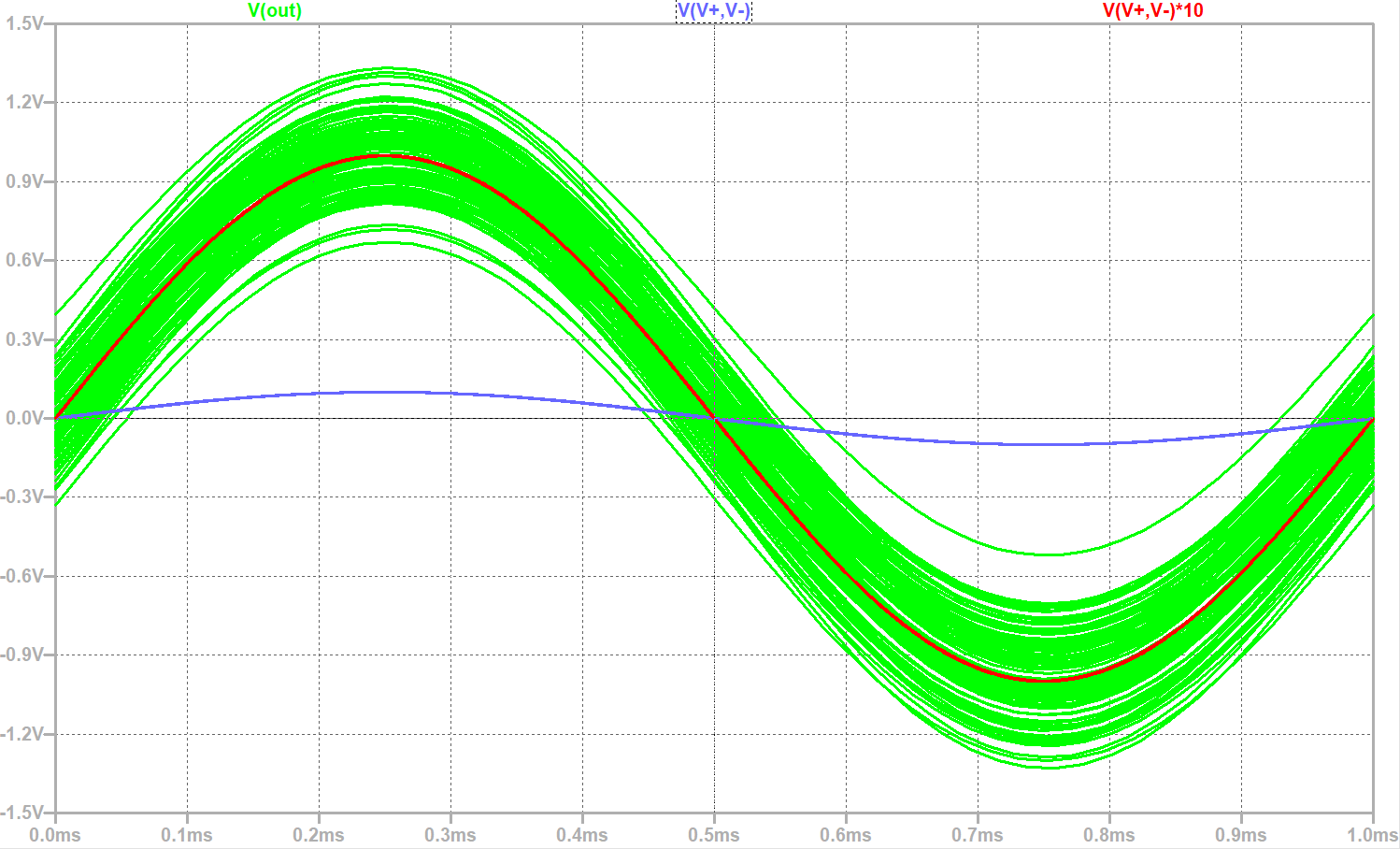
Task: Click the red V(V+,V-)*10 trace label
Action: click(x=1152, y=11)
